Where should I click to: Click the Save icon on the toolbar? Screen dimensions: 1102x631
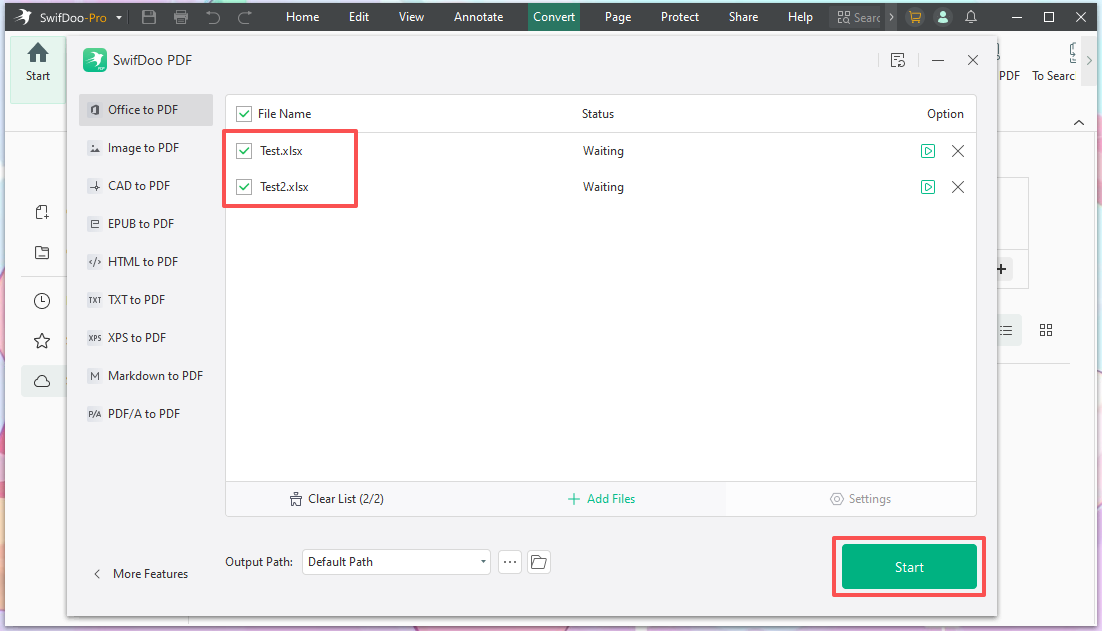(x=148, y=16)
